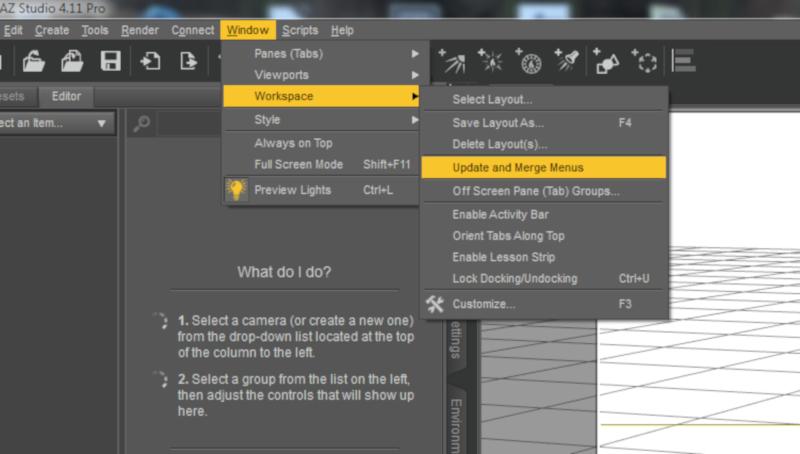Open the Select an Item dropdown
The image size is (800, 454).
pos(56,123)
